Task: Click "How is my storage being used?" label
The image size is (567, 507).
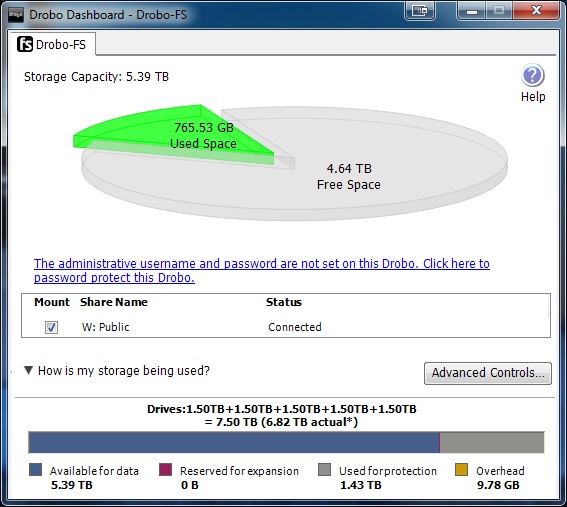Action: (x=124, y=371)
